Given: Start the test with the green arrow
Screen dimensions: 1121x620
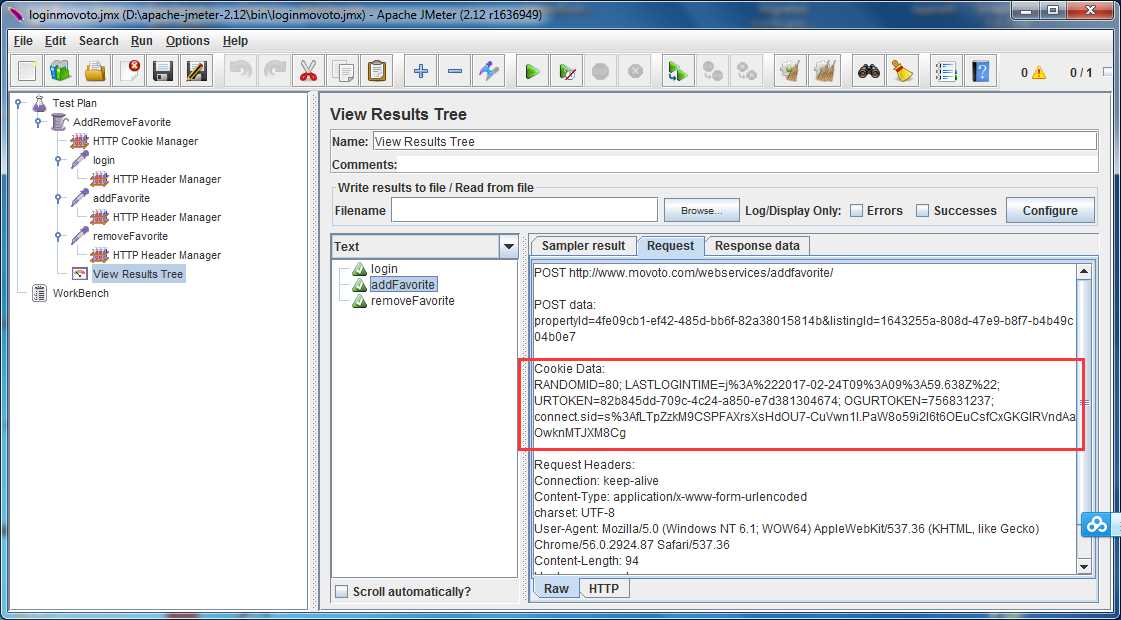Looking at the screenshot, I should [532, 72].
